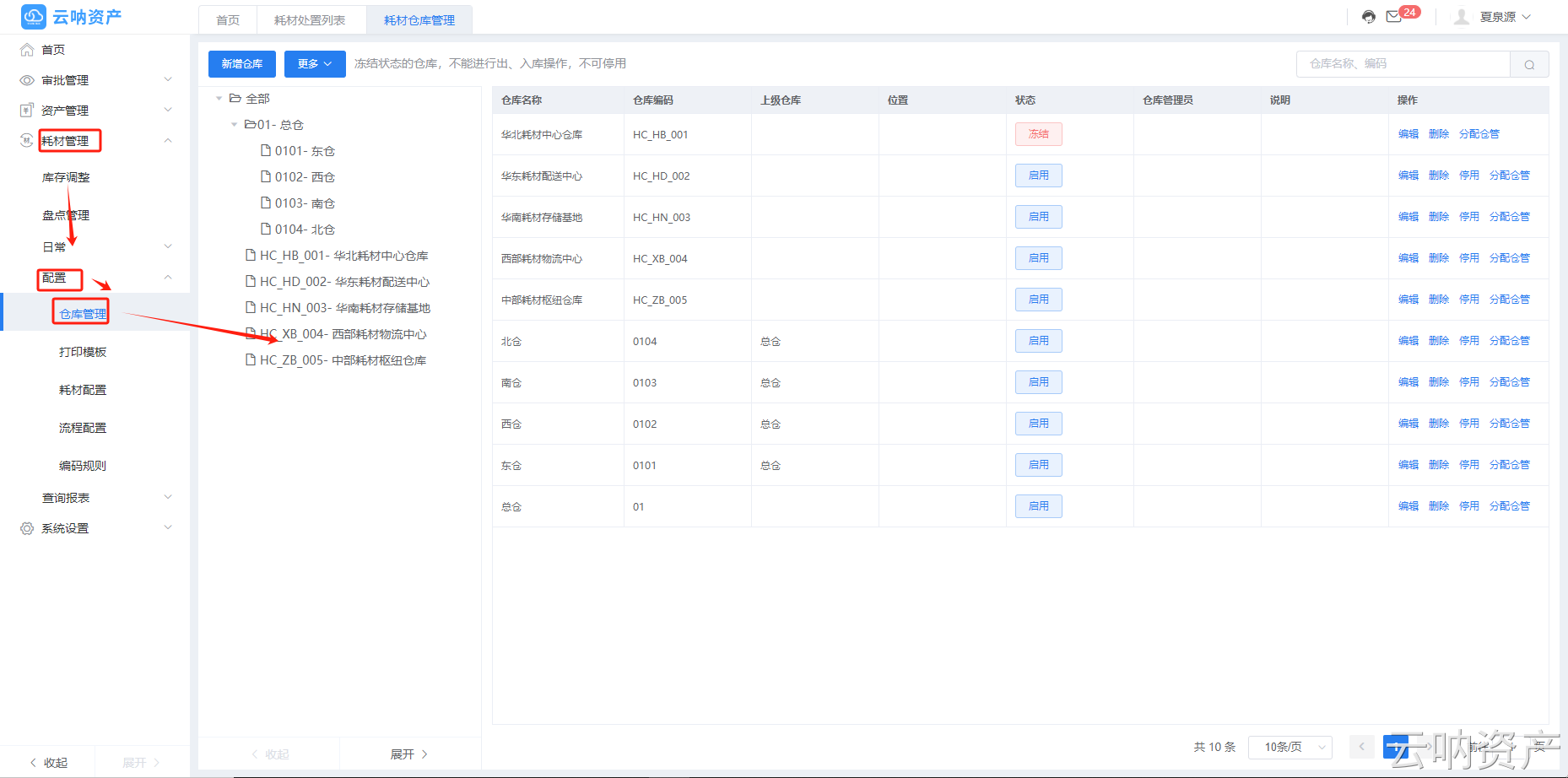Click the 新增仓库 button

click(242, 64)
